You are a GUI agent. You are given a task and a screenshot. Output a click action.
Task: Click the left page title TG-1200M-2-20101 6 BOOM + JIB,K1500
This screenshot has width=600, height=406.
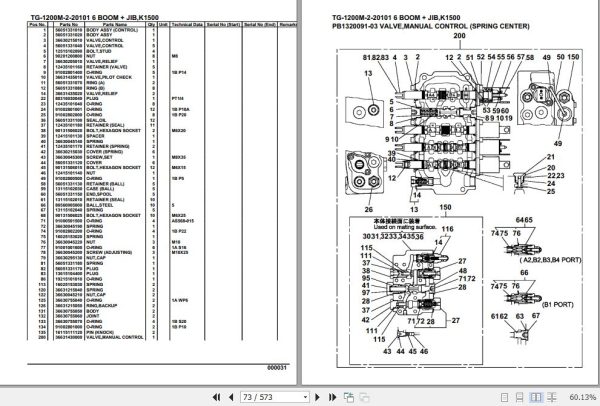[x=95, y=18]
